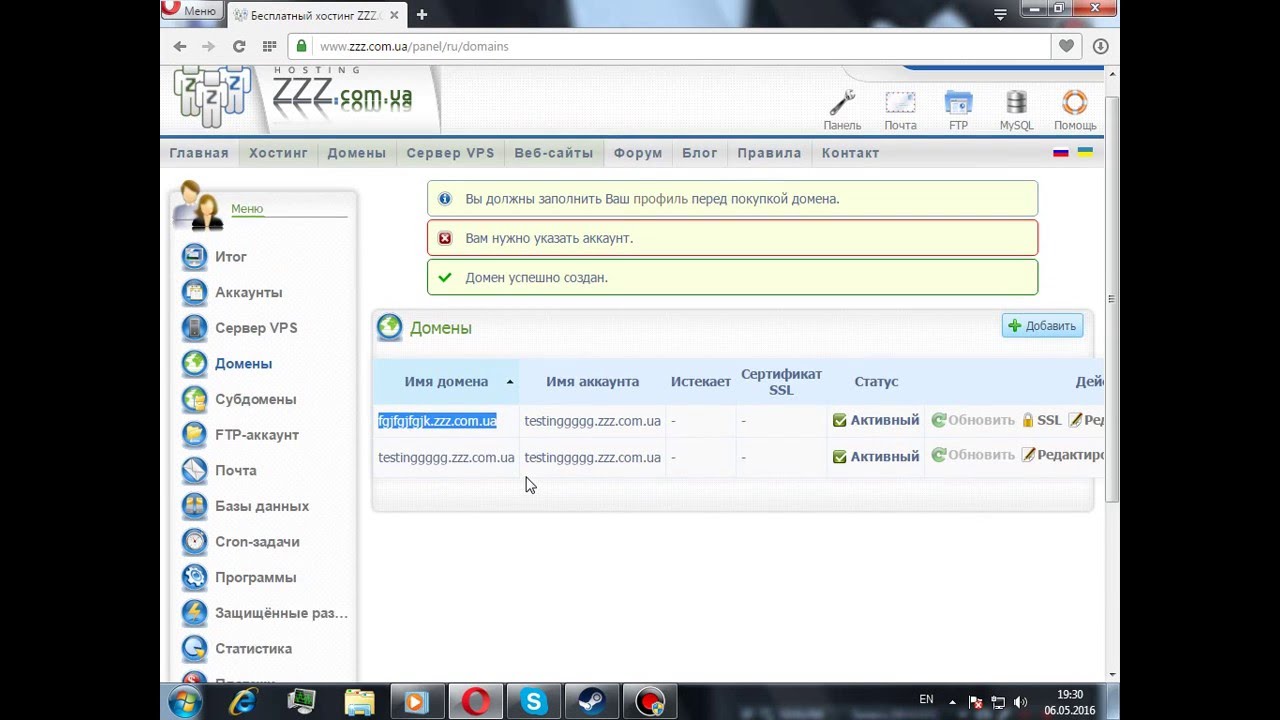Switch language with Russian flag
Image resolution: width=1280 pixels, height=720 pixels.
(1061, 152)
